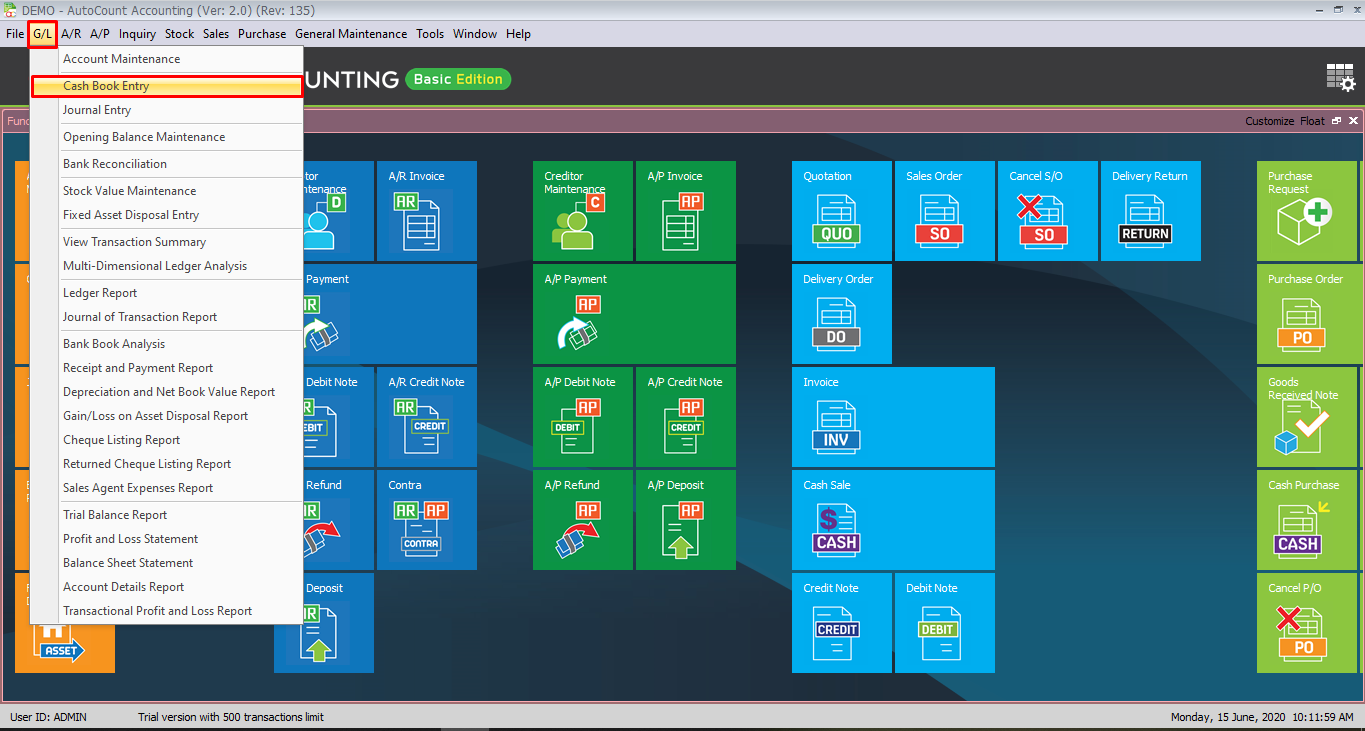Open the Cash Purchase tile
Screen dimensions: 1365x731
(x=1307, y=520)
